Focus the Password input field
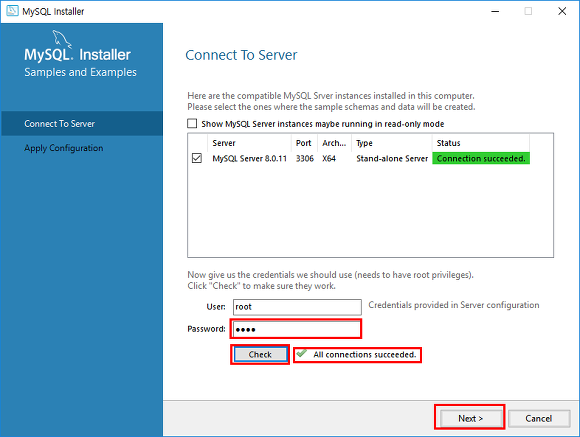Screen dimensions: 580x437 pos(296,329)
